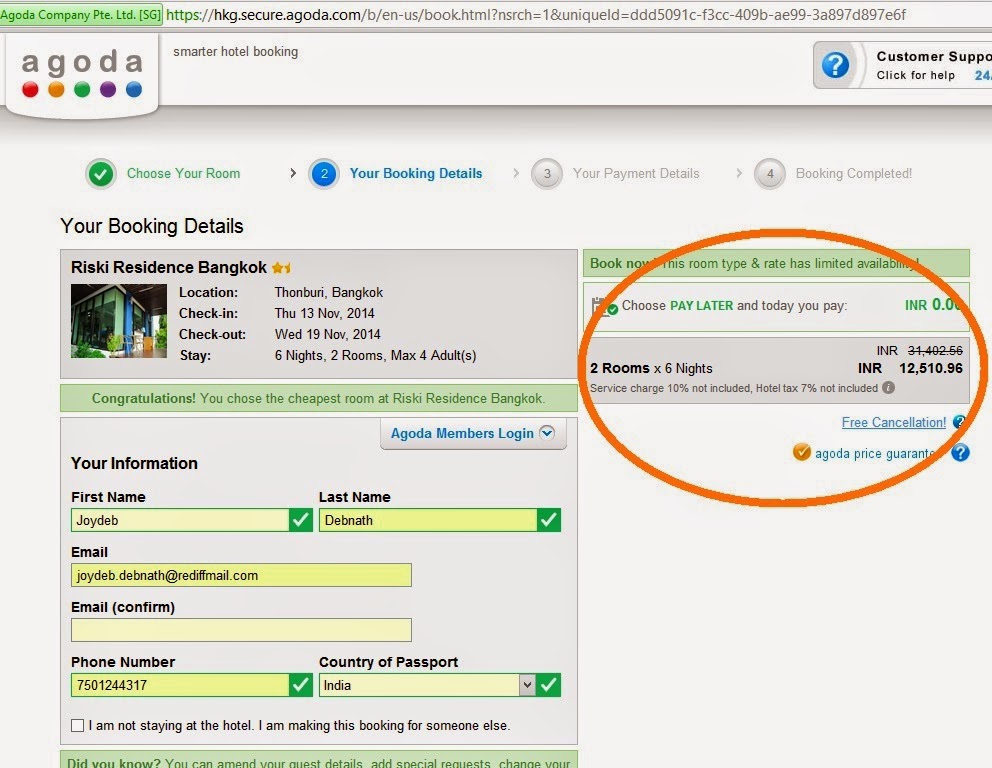Click Riski Residence Bangkok hotel name

(169, 267)
